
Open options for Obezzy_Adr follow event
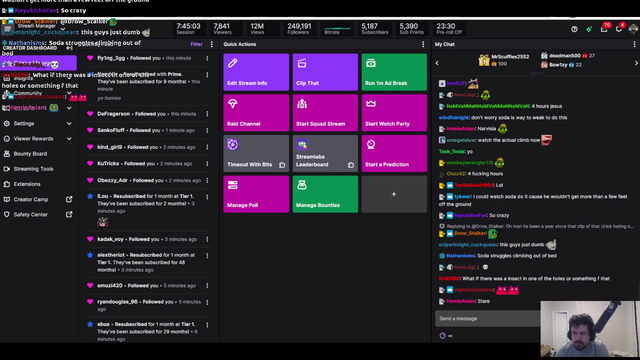(x=207, y=180)
